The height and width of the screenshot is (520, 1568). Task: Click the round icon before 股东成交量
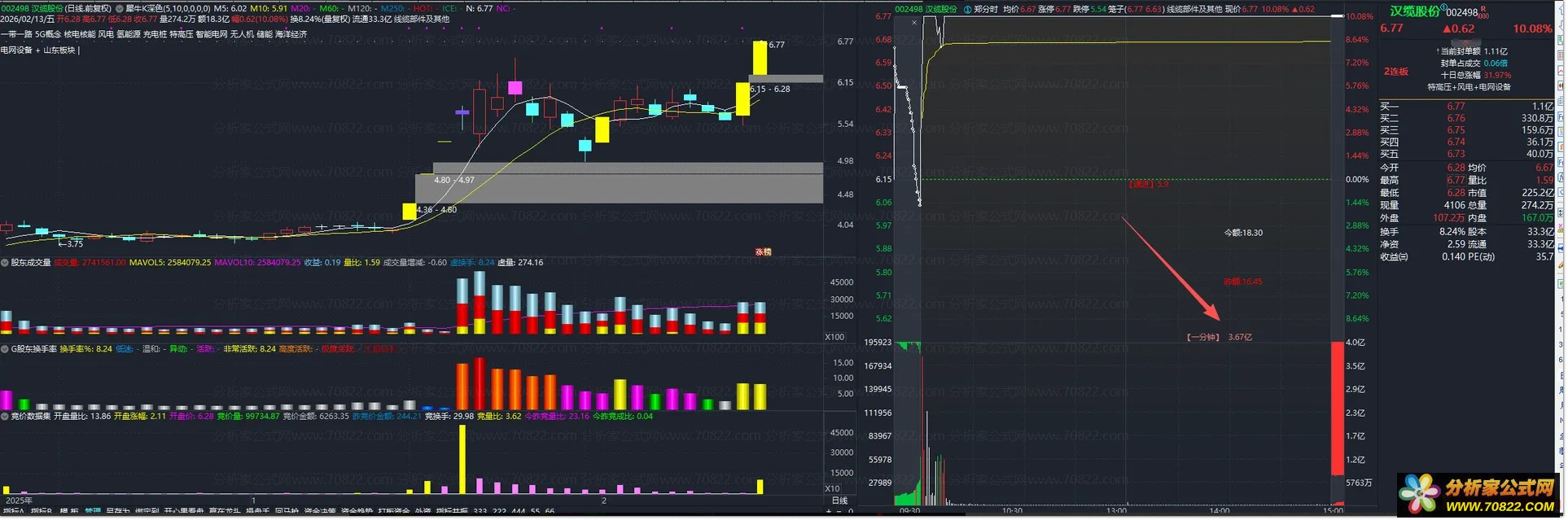[4, 263]
